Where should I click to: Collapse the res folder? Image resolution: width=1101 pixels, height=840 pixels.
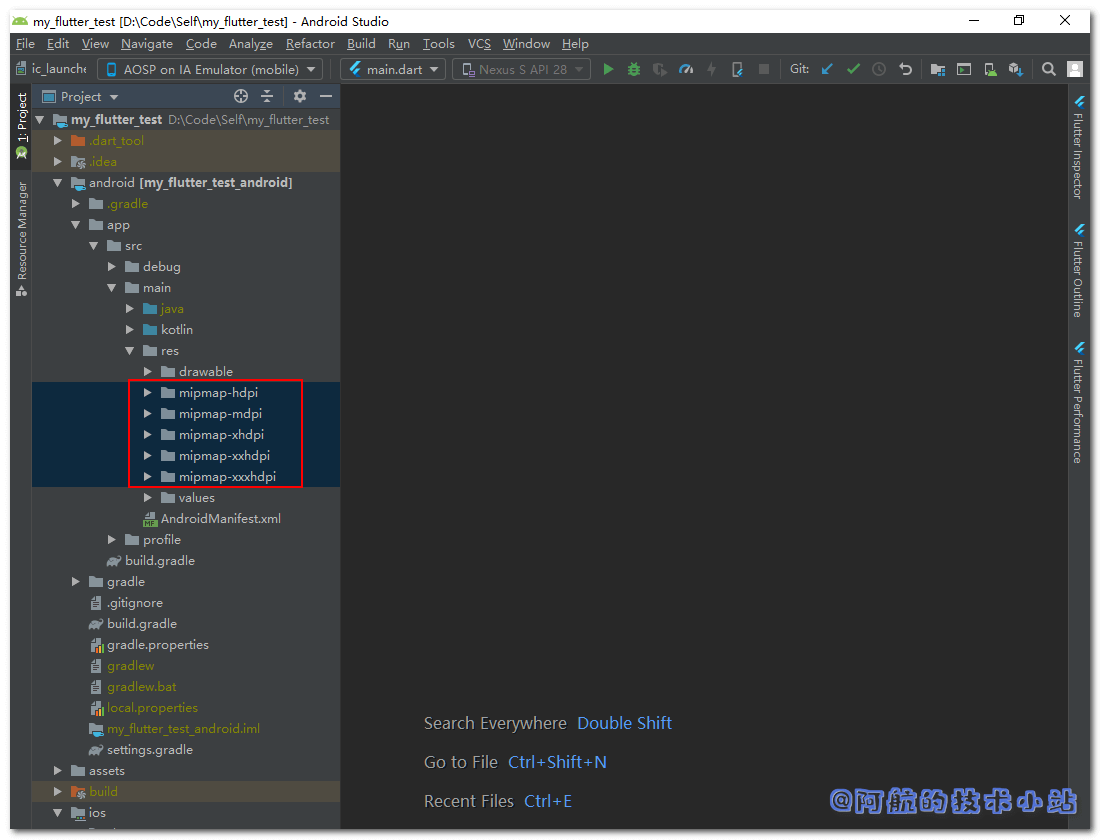130,351
